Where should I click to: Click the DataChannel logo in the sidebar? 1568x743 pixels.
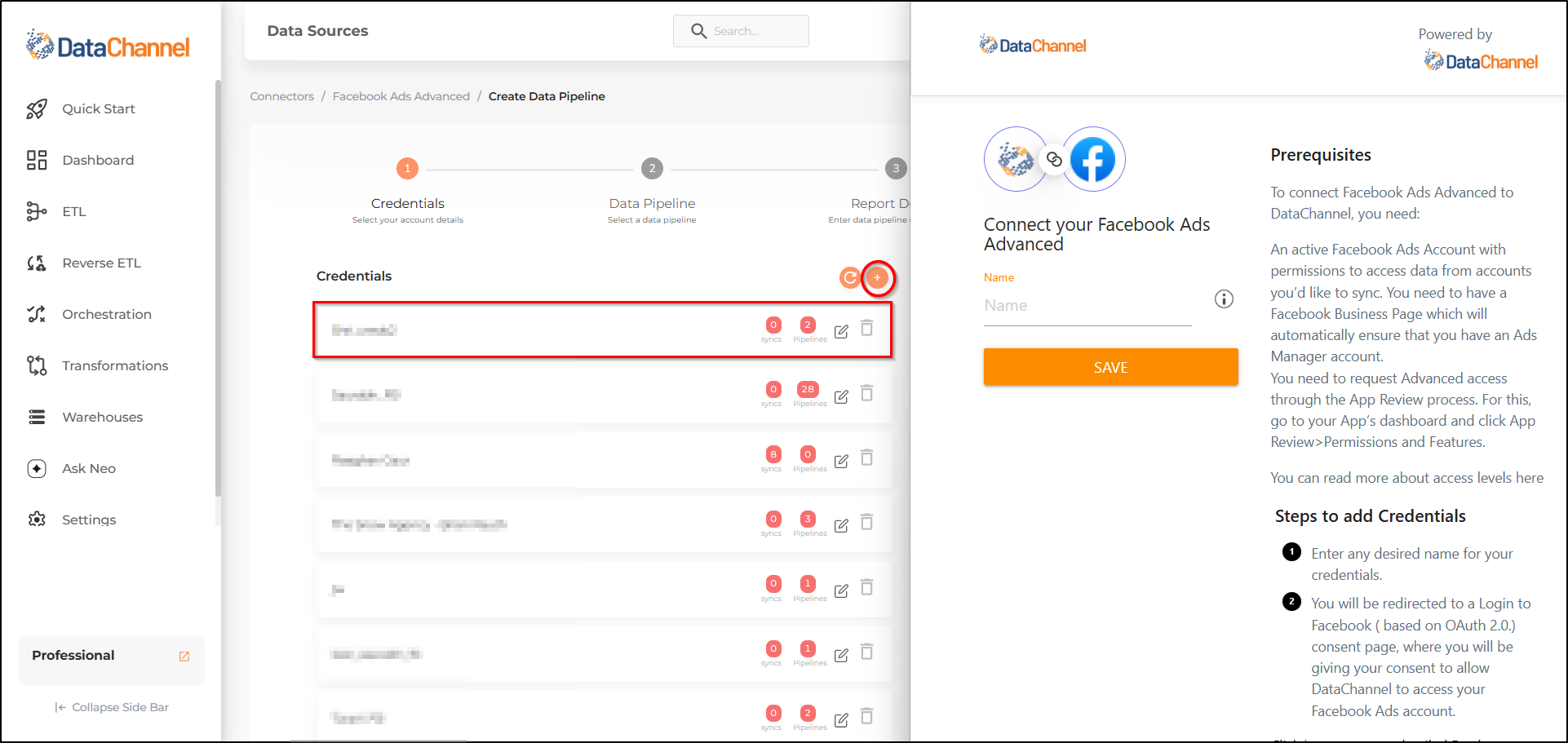click(108, 46)
